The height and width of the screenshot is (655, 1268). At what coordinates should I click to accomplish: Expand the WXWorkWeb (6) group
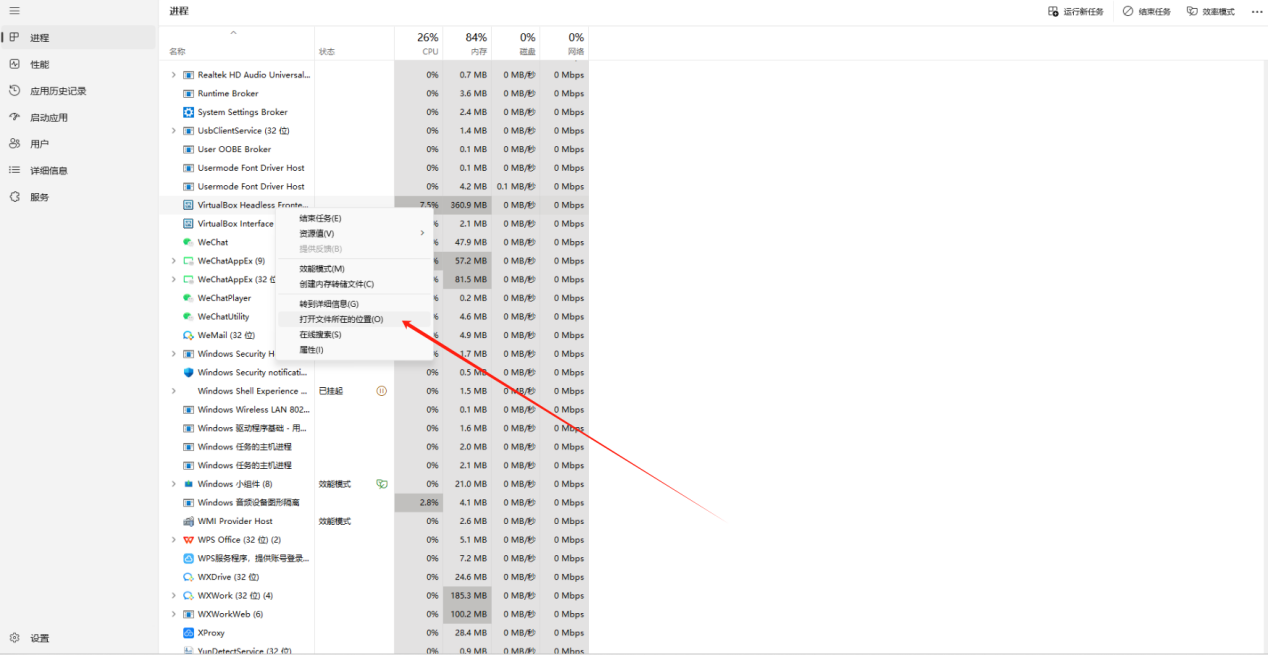(x=173, y=614)
